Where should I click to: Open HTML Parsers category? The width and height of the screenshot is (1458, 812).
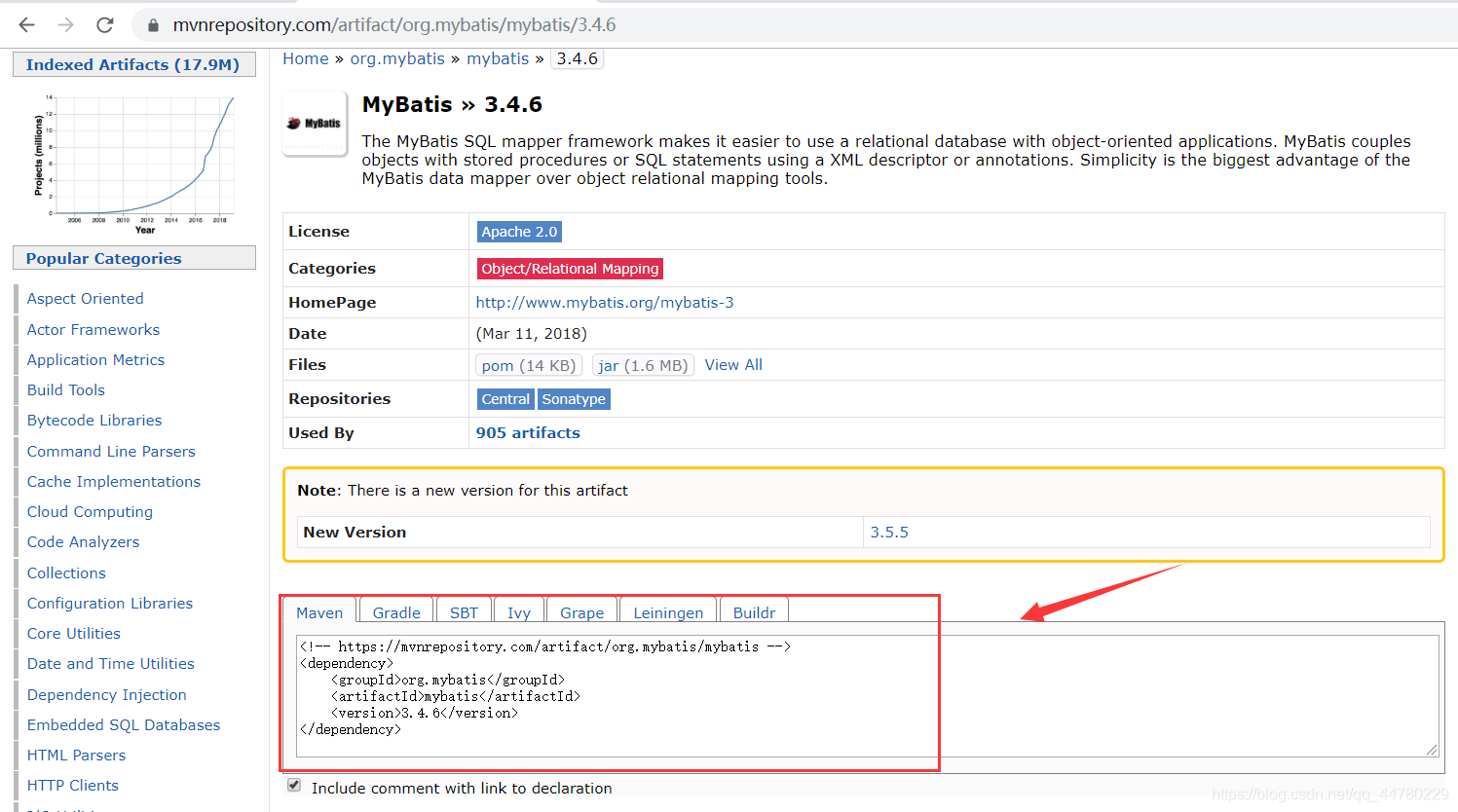76,756
